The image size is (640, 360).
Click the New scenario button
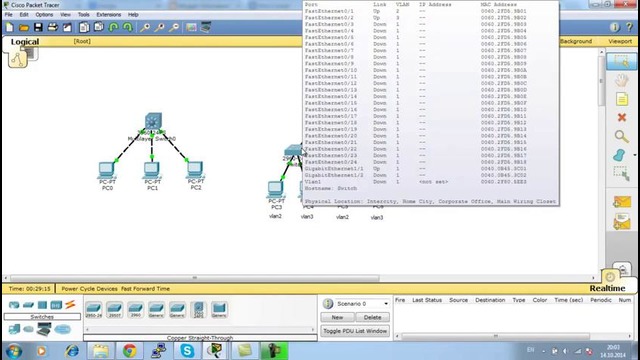tap(337, 317)
